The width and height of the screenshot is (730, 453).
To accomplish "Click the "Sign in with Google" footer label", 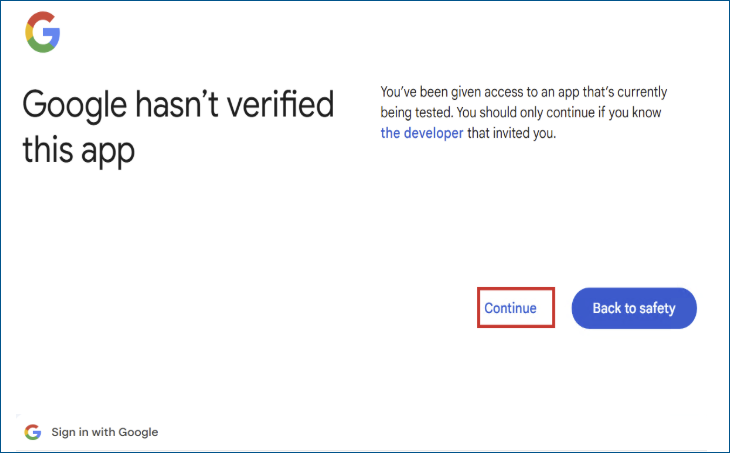I will (104, 432).
